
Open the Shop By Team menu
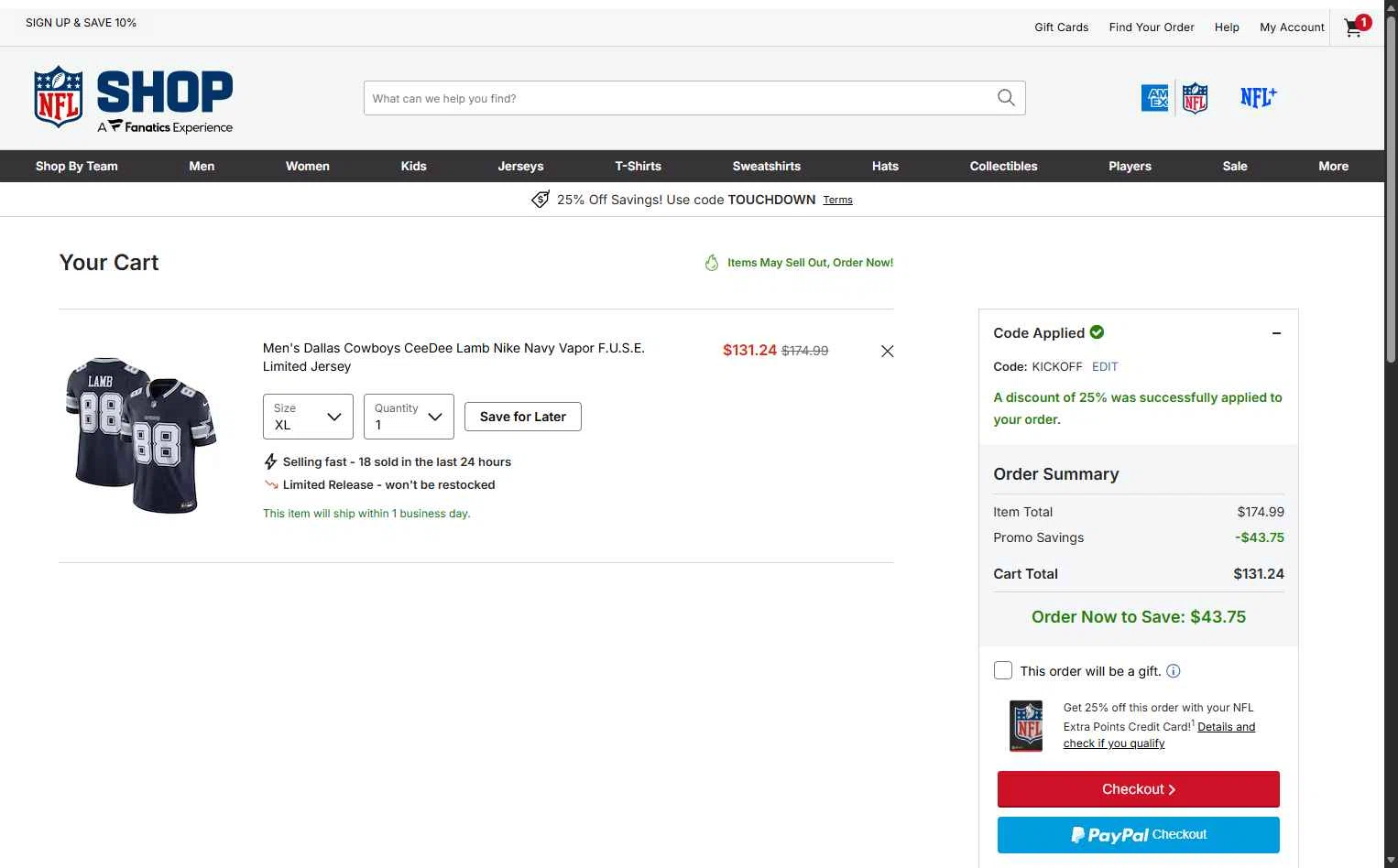click(77, 167)
